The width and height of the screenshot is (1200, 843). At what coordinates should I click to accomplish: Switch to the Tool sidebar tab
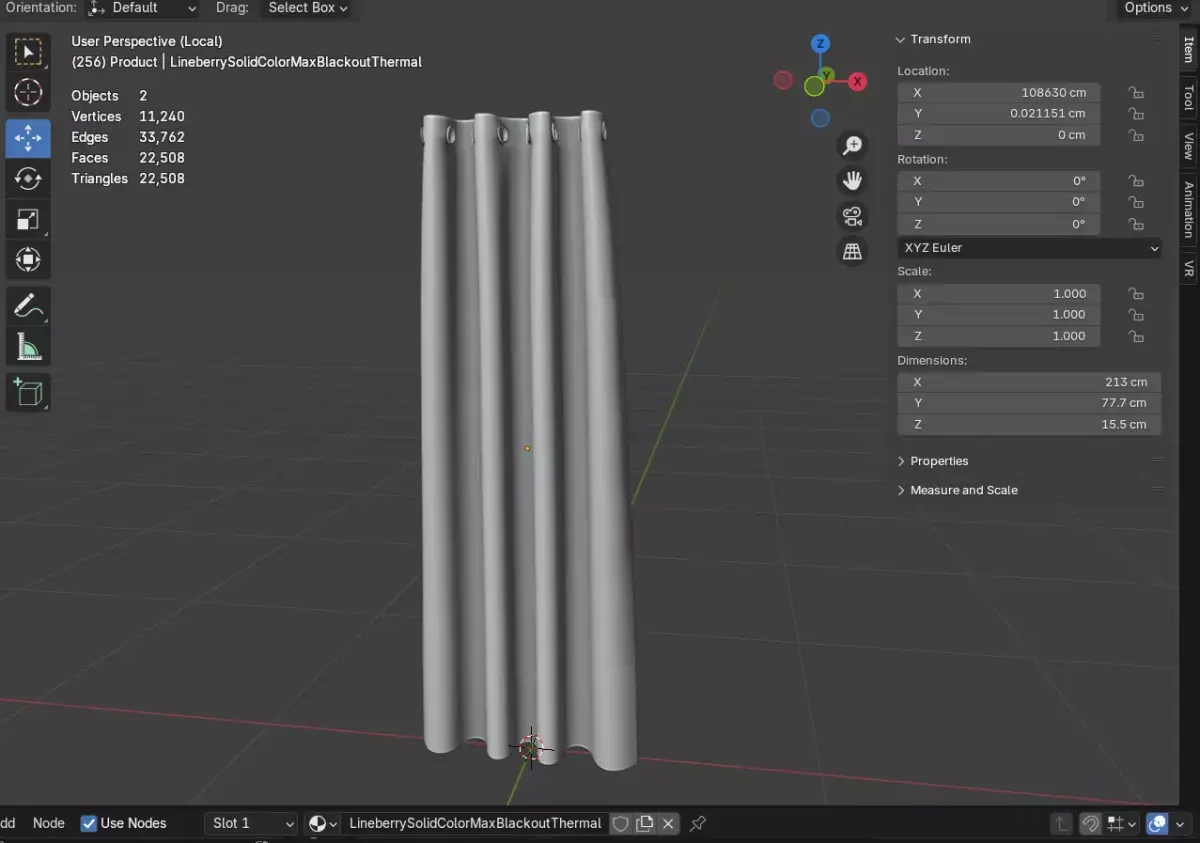1188,97
